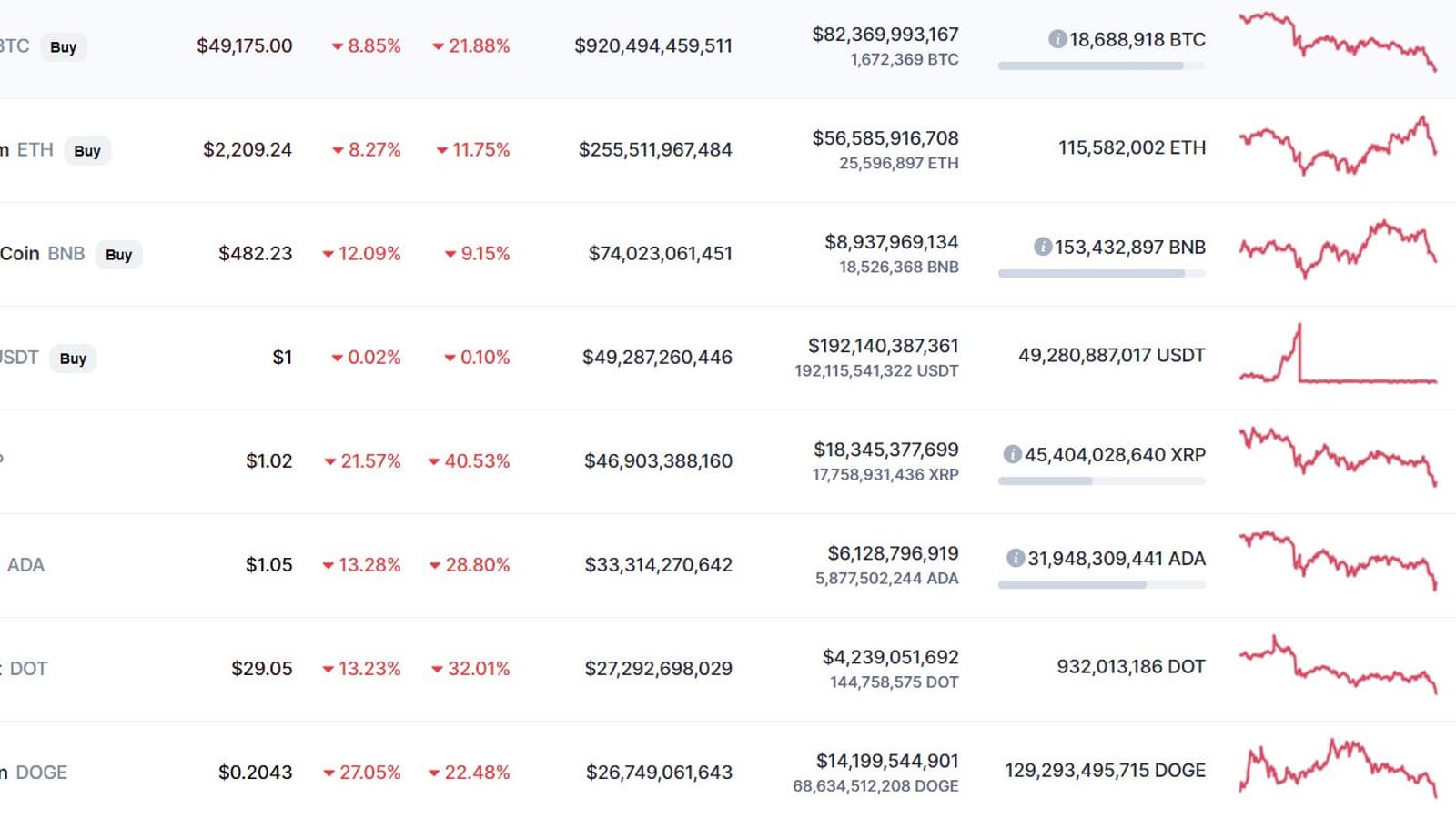The height and width of the screenshot is (819, 1456).
Task: Click info icon next to XRP supply
Action: pos(1012,454)
